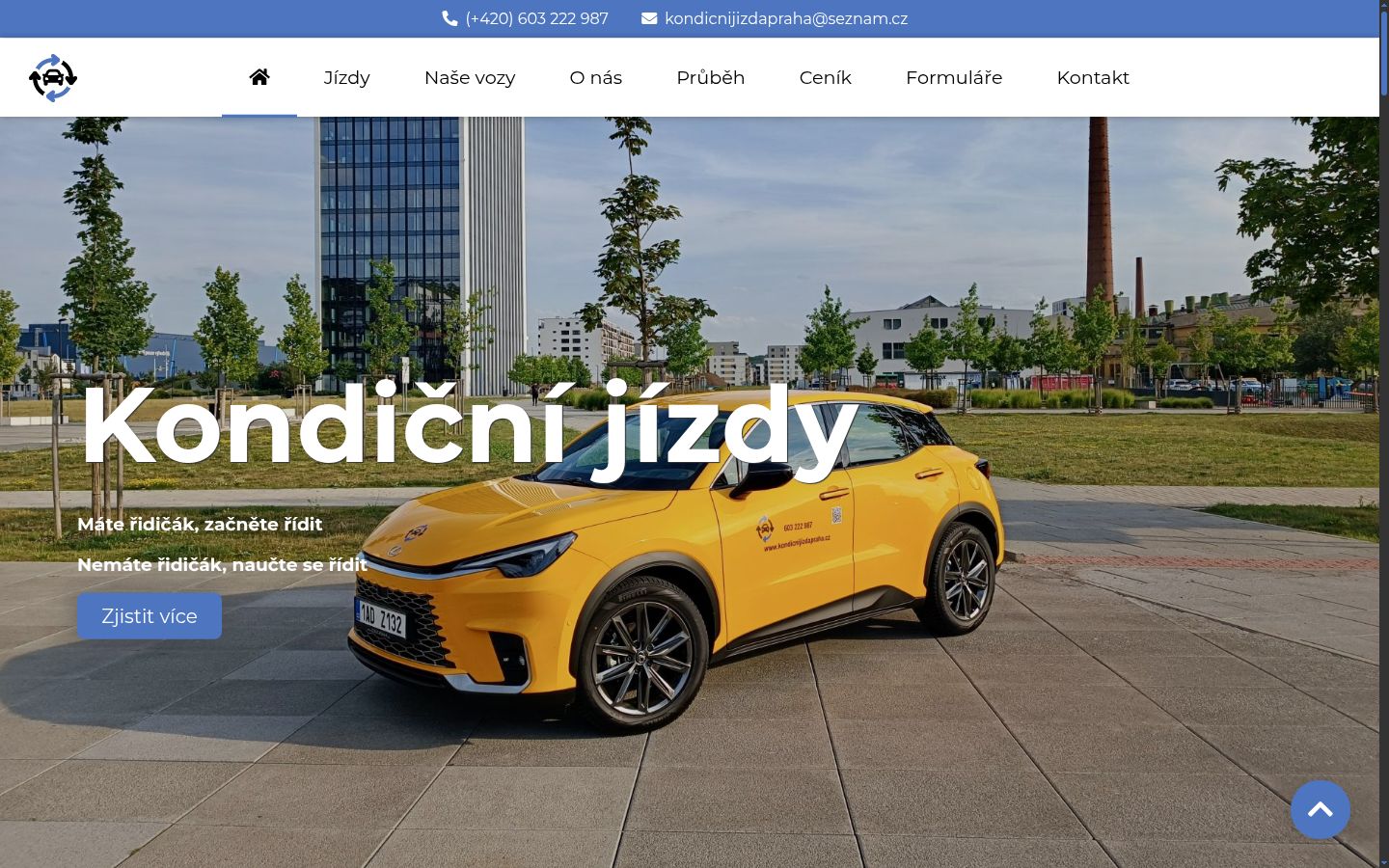Image resolution: width=1389 pixels, height=868 pixels.
Task: Email kondicnijizdapraha@seznam.cz link
Action: click(786, 18)
